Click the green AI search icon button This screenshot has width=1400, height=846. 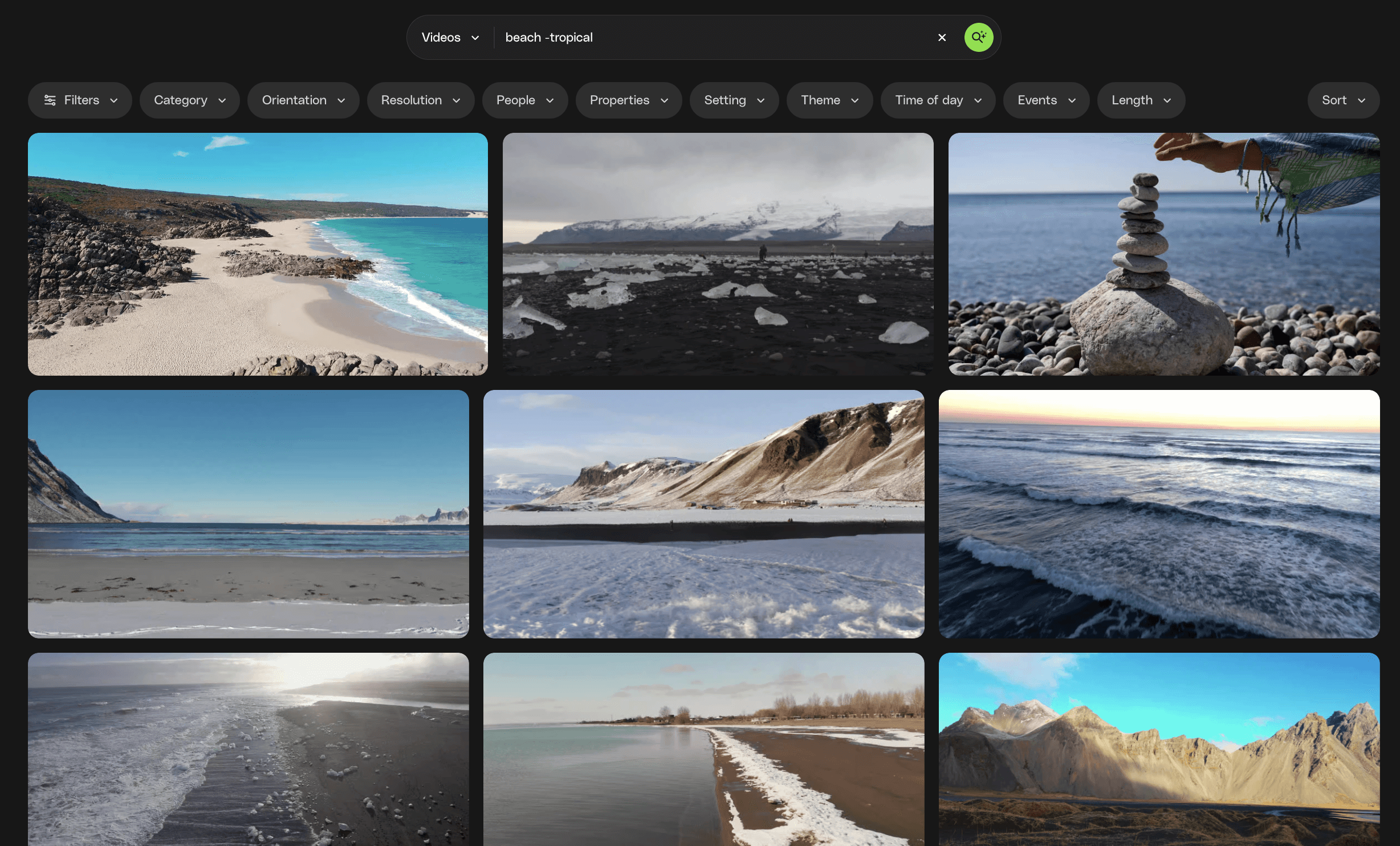tap(978, 38)
